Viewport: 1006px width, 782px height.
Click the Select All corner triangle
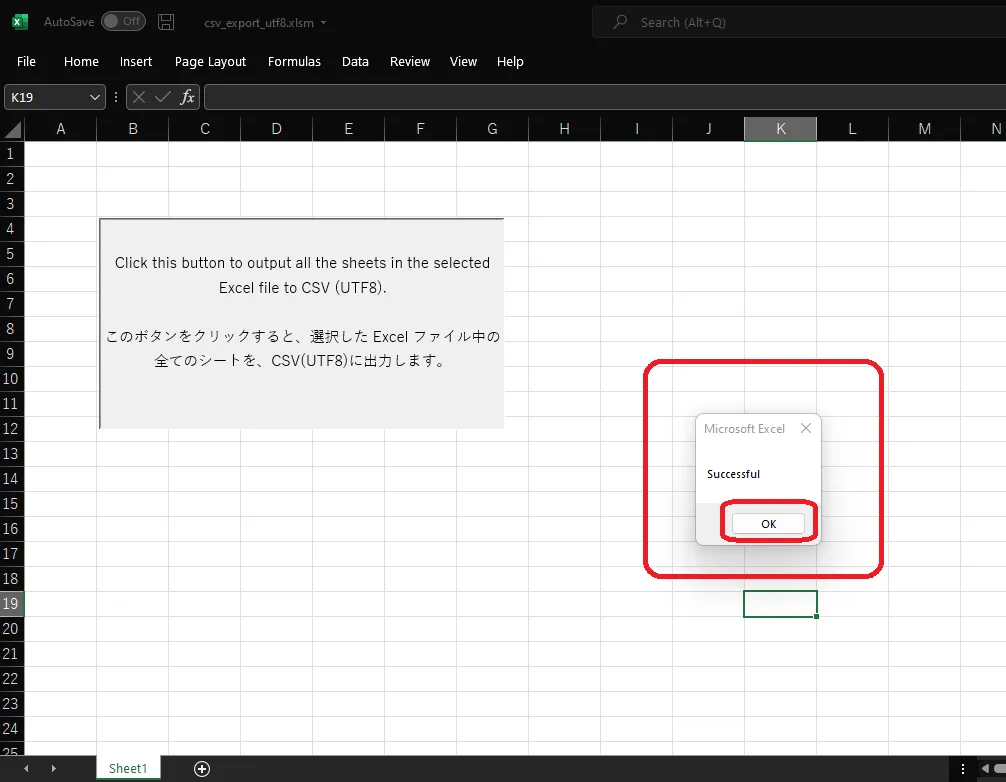tap(12, 129)
